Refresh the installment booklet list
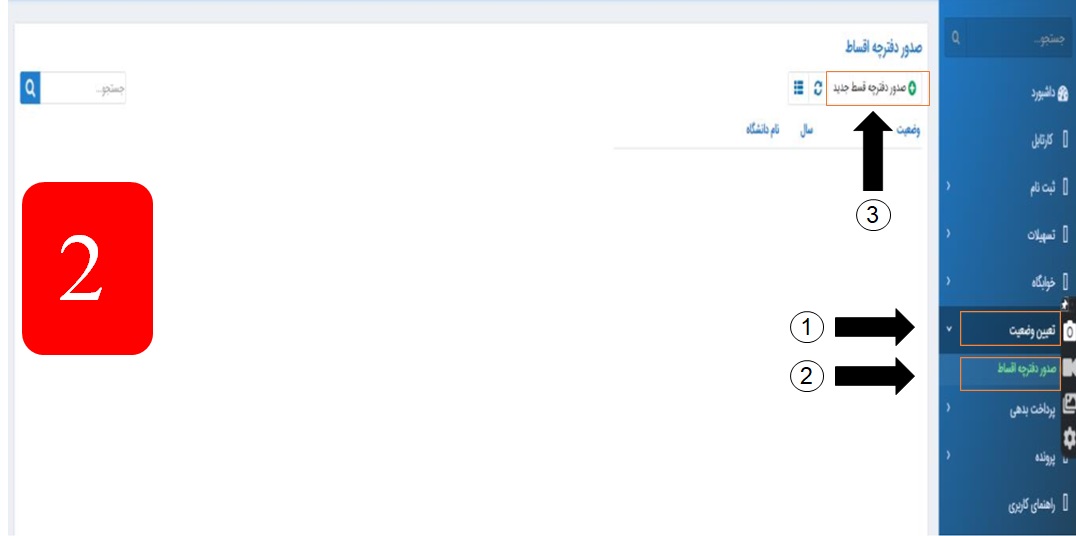The image size is (1076, 536). (x=817, y=89)
